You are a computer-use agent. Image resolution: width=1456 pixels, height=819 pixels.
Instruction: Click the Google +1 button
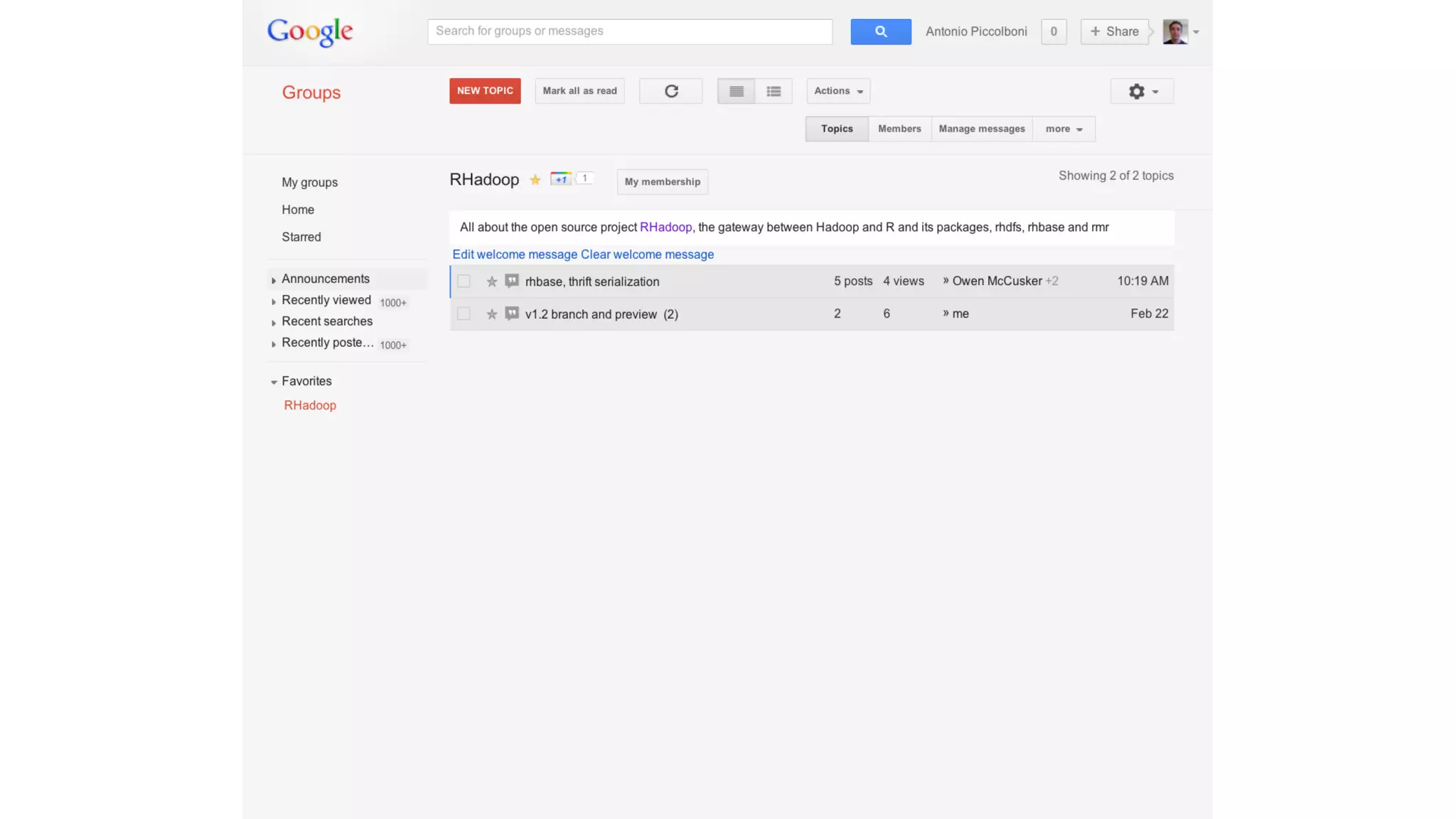(x=561, y=179)
